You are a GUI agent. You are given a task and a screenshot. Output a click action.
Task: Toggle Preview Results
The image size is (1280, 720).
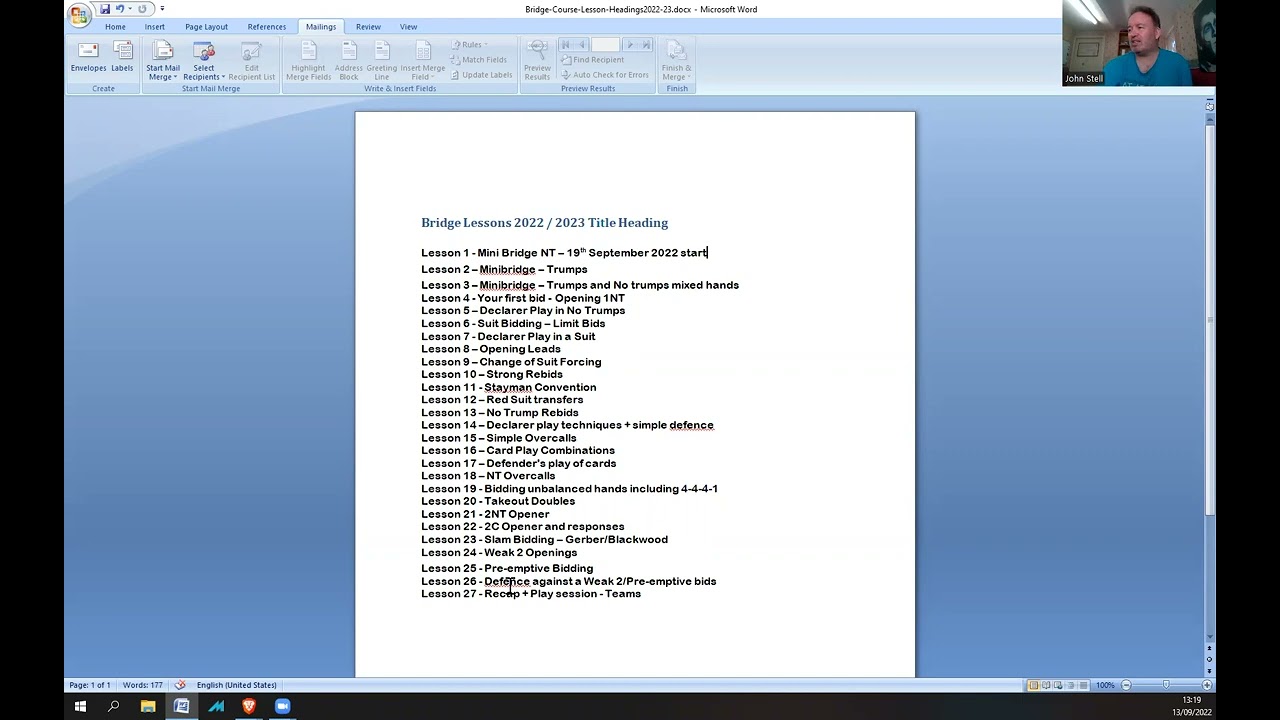click(537, 61)
